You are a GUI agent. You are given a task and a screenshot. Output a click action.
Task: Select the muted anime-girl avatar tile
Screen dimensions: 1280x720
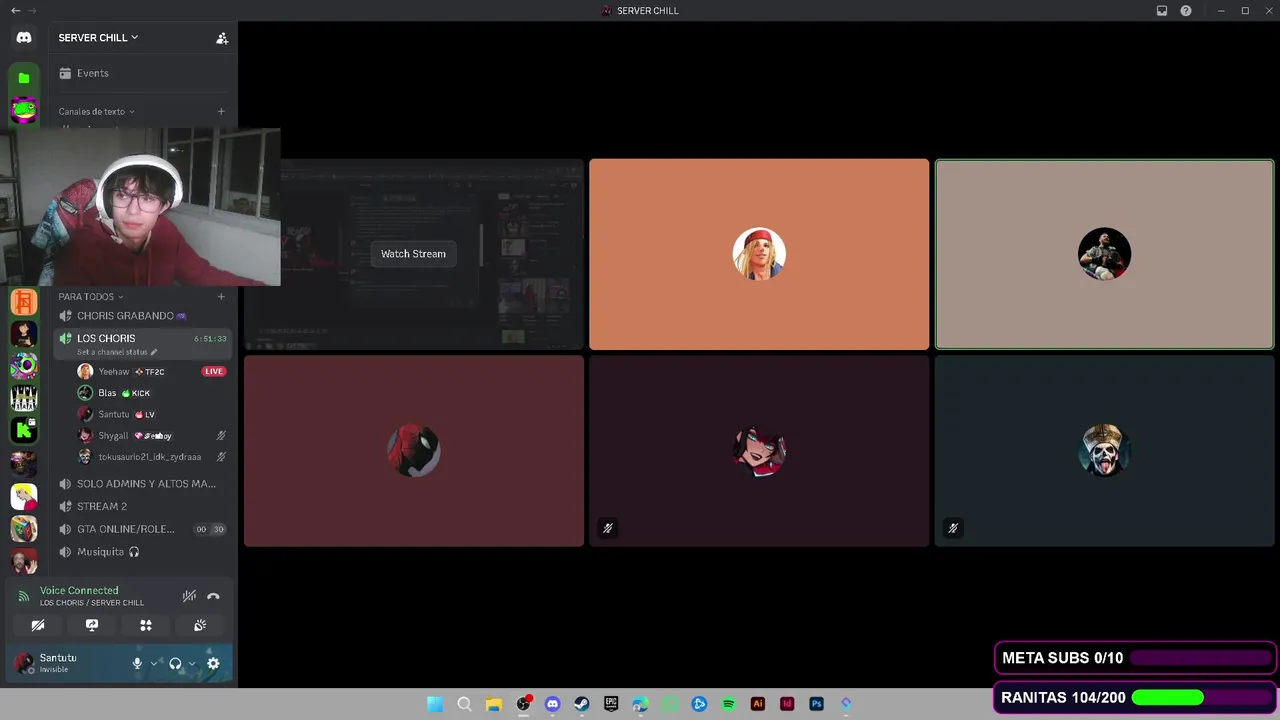click(759, 451)
